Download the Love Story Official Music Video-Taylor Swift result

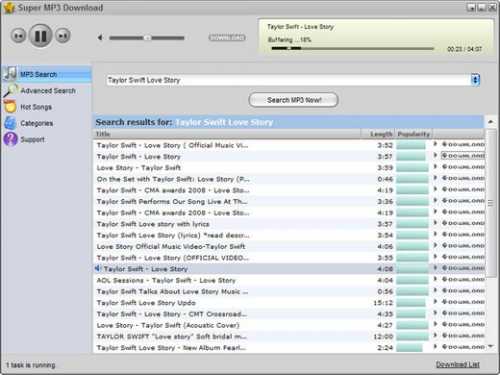[x=463, y=246]
